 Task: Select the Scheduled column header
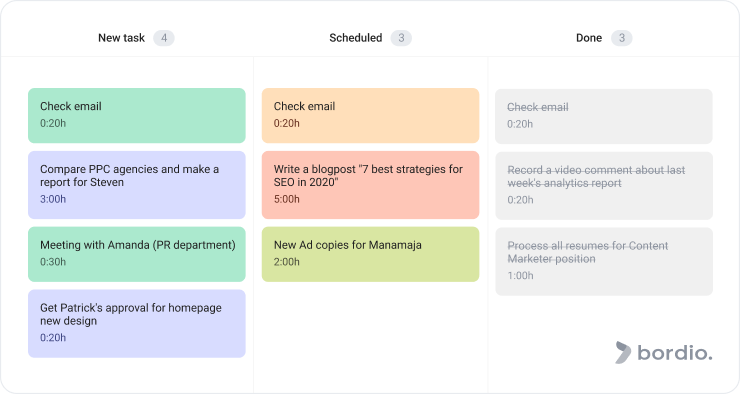[356, 38]
